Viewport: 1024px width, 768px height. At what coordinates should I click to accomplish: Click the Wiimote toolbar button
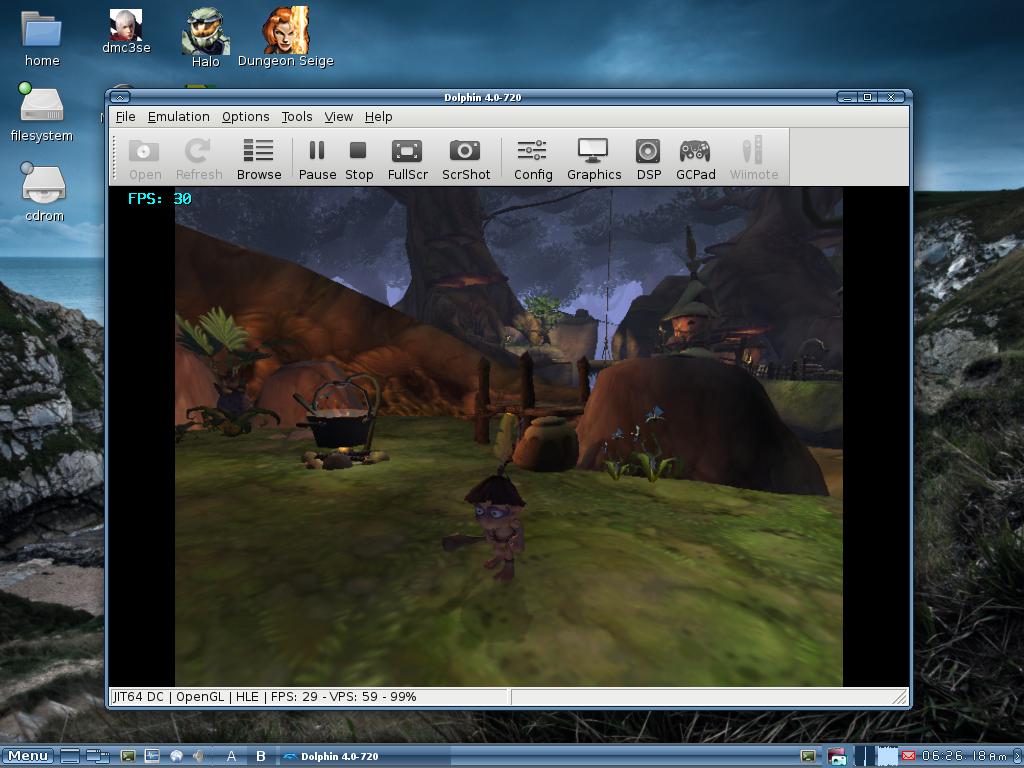point(753,158)
